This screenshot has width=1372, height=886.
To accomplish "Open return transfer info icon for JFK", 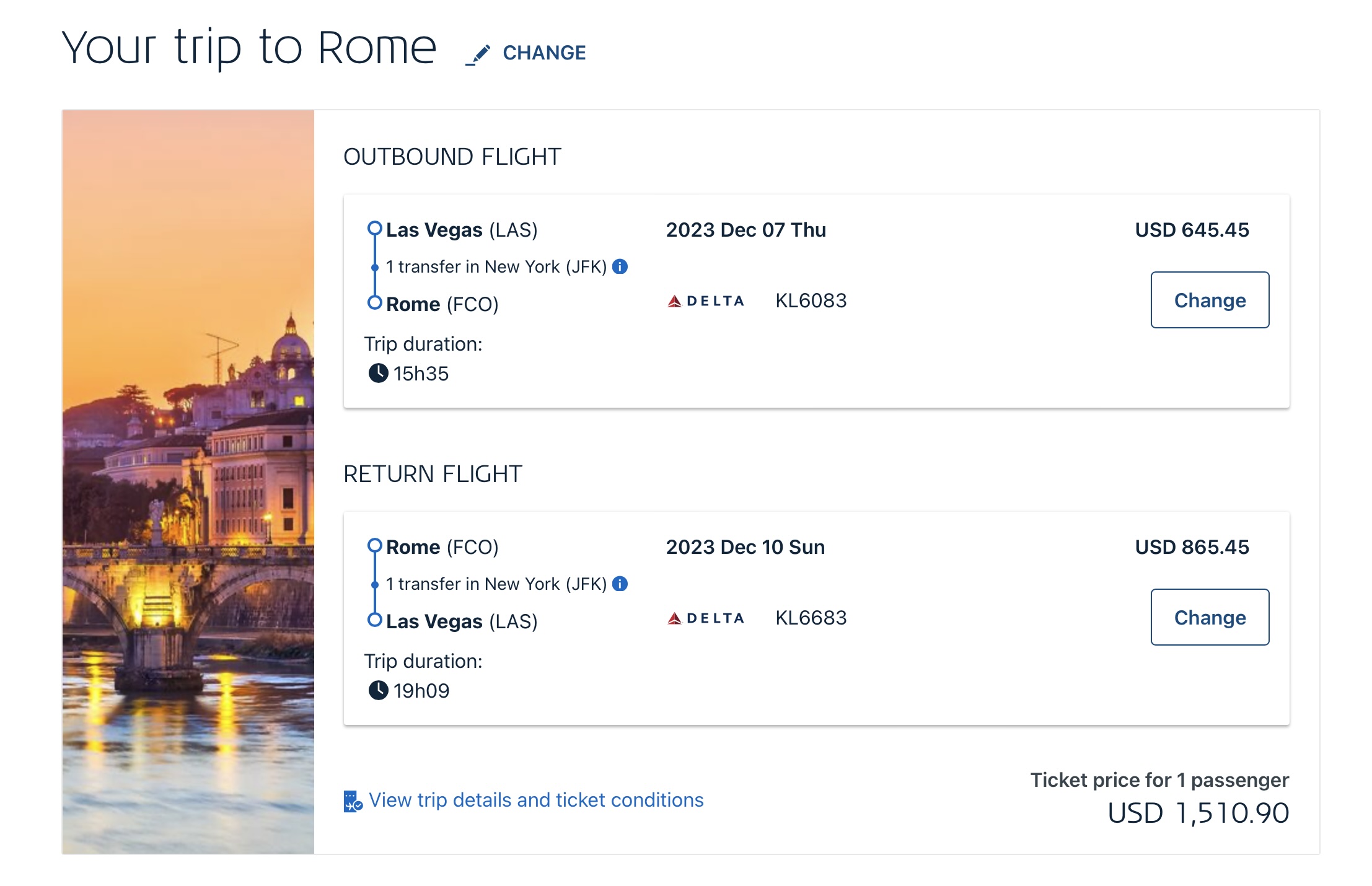I will [620, 584].
